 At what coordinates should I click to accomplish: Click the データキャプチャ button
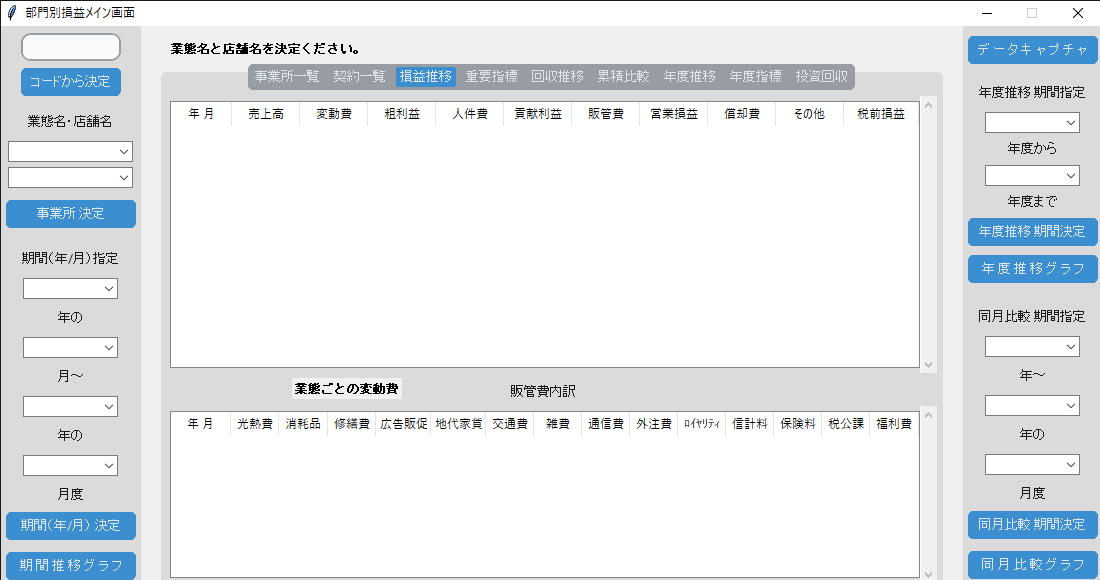tap(1032, 49)
